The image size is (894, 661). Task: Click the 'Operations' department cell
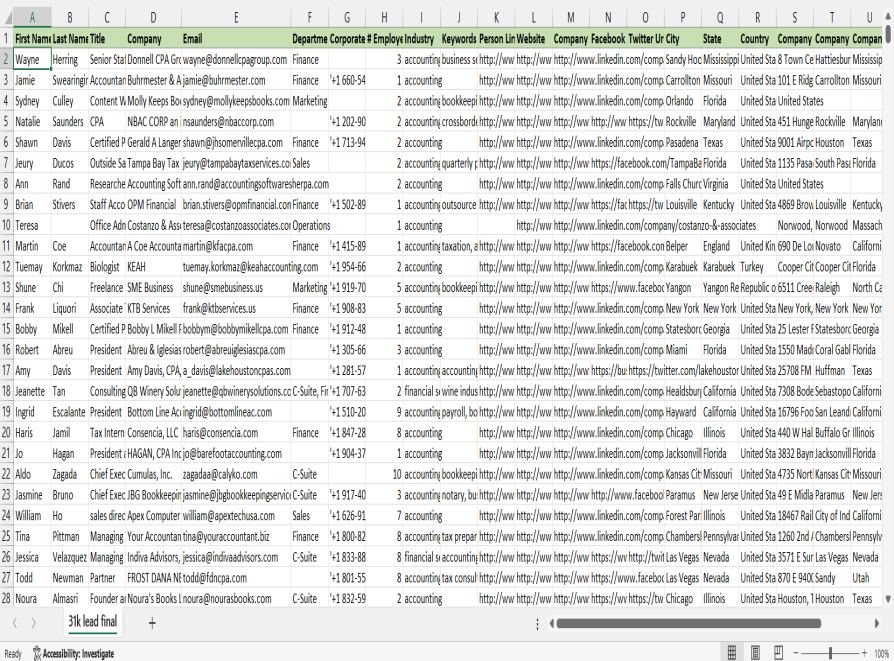tap(310, 225)
